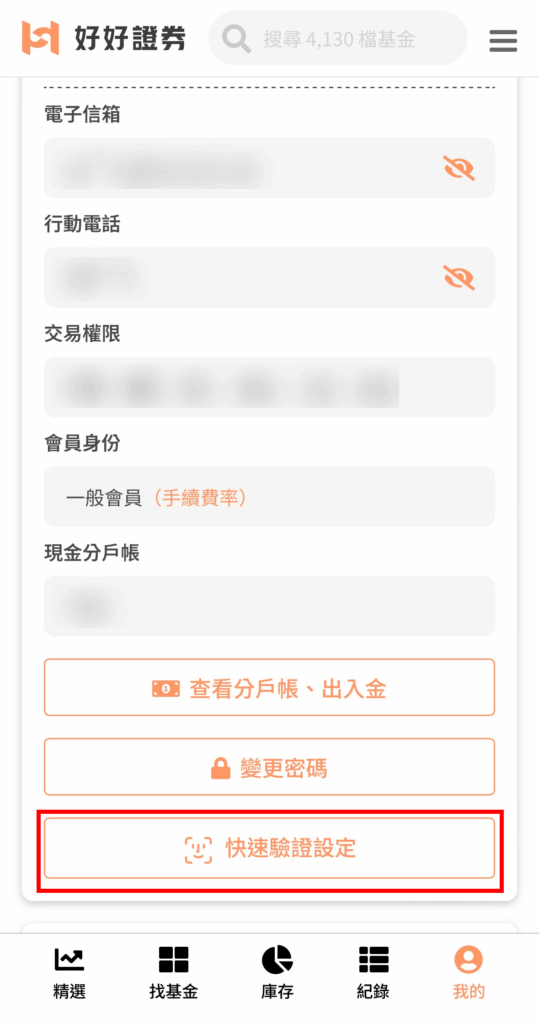Go to 找基金 grid icon

point(173,973)
